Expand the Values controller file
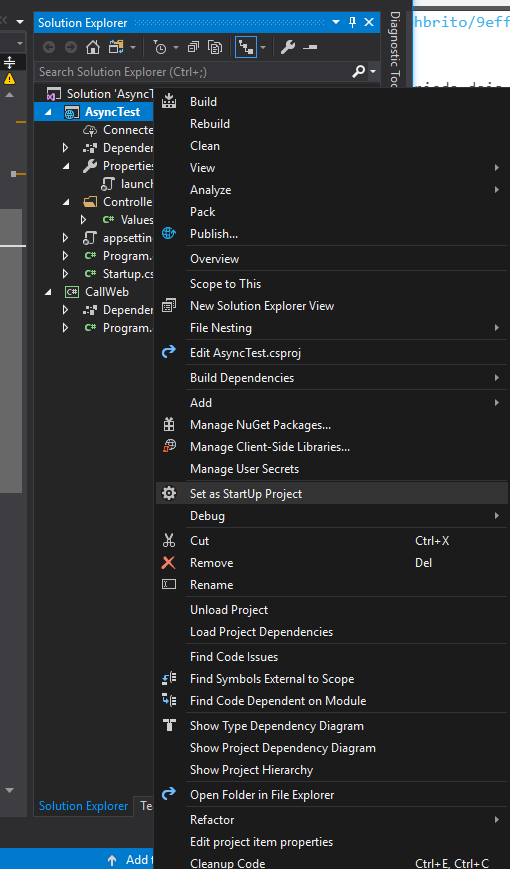Screen dimensions: 510x869 tap(83, 220)
